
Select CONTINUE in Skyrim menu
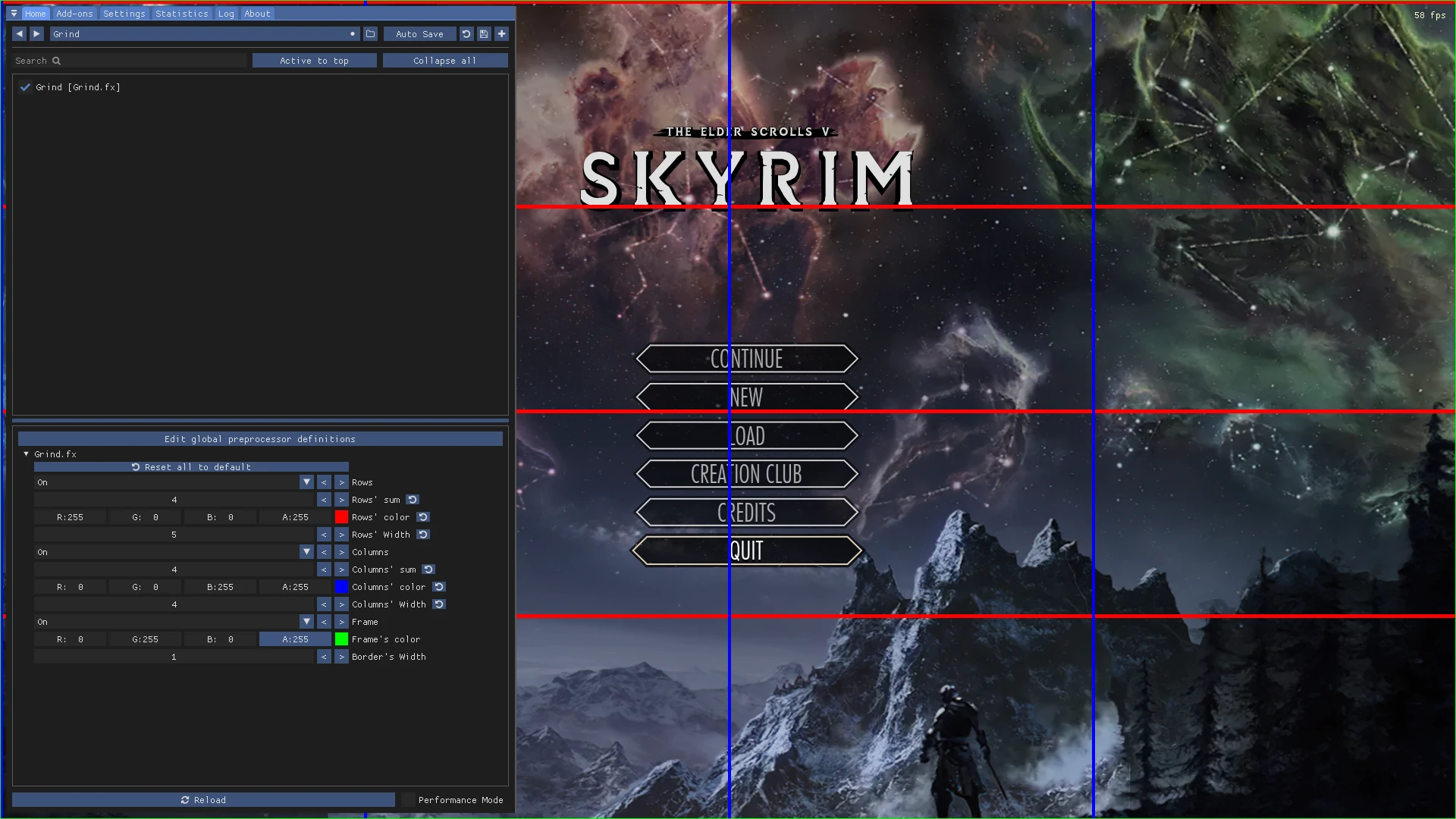747,359
